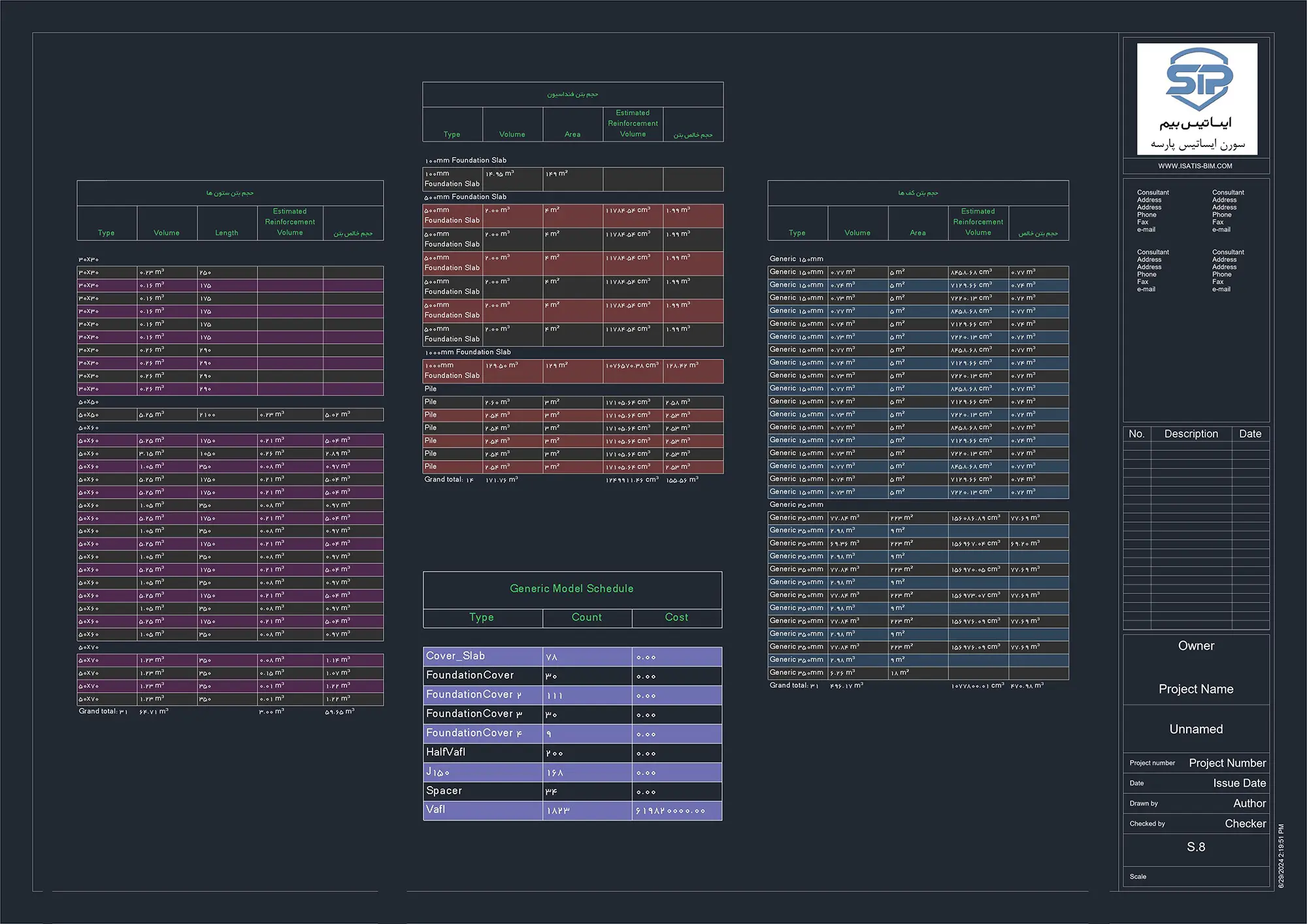The width and height of the screenshot is (1307, 924).
Task: Click the Description revision table header
Action: tap(1191, 434)
